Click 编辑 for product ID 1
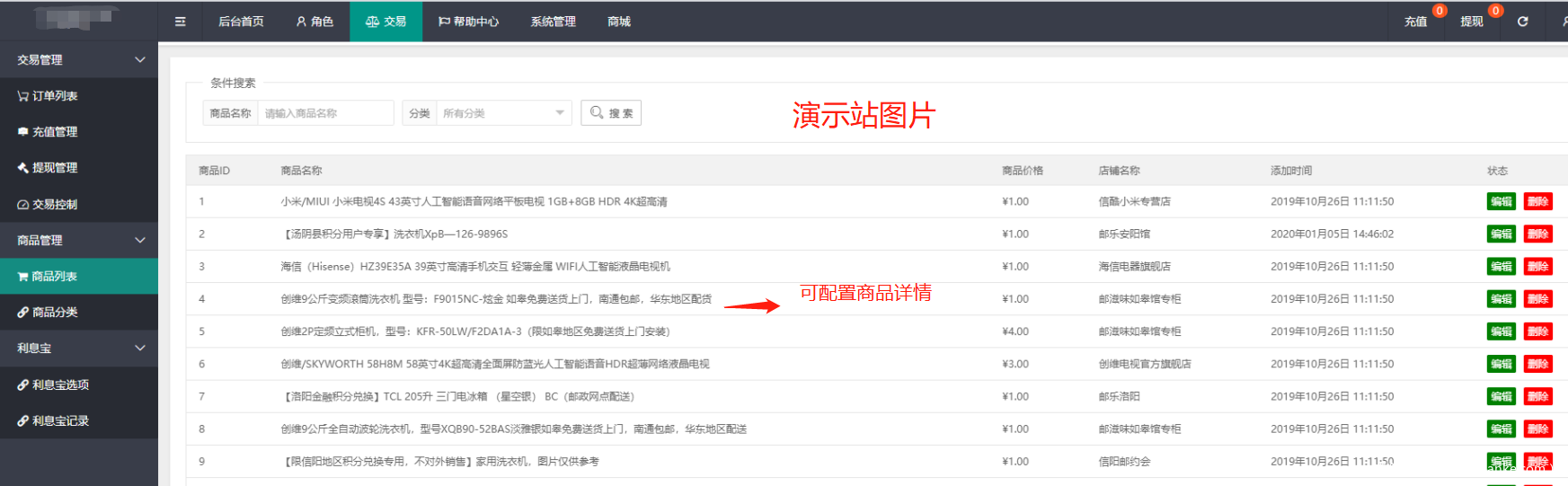This screenshot has height=486, width=1568. [1501, 202]
